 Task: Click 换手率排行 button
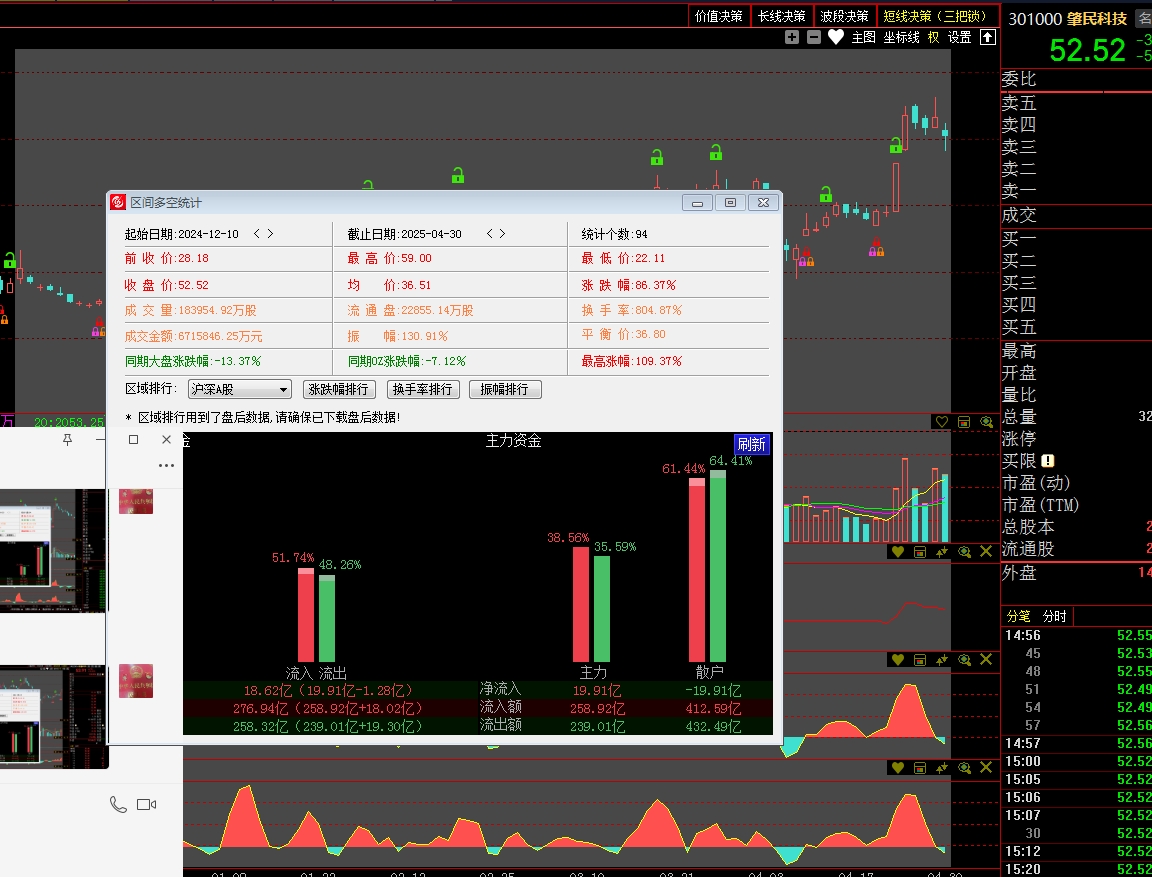click(422, 389)
